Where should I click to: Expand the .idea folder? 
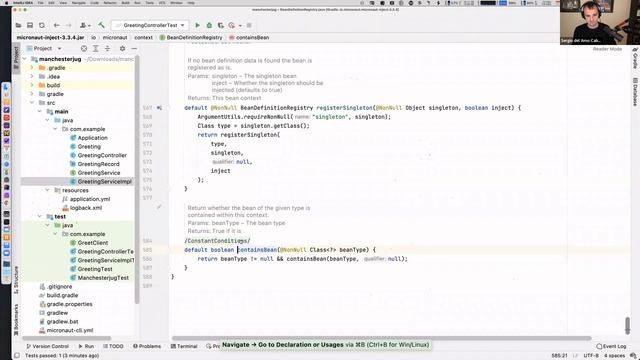click(x=32, y=76)
